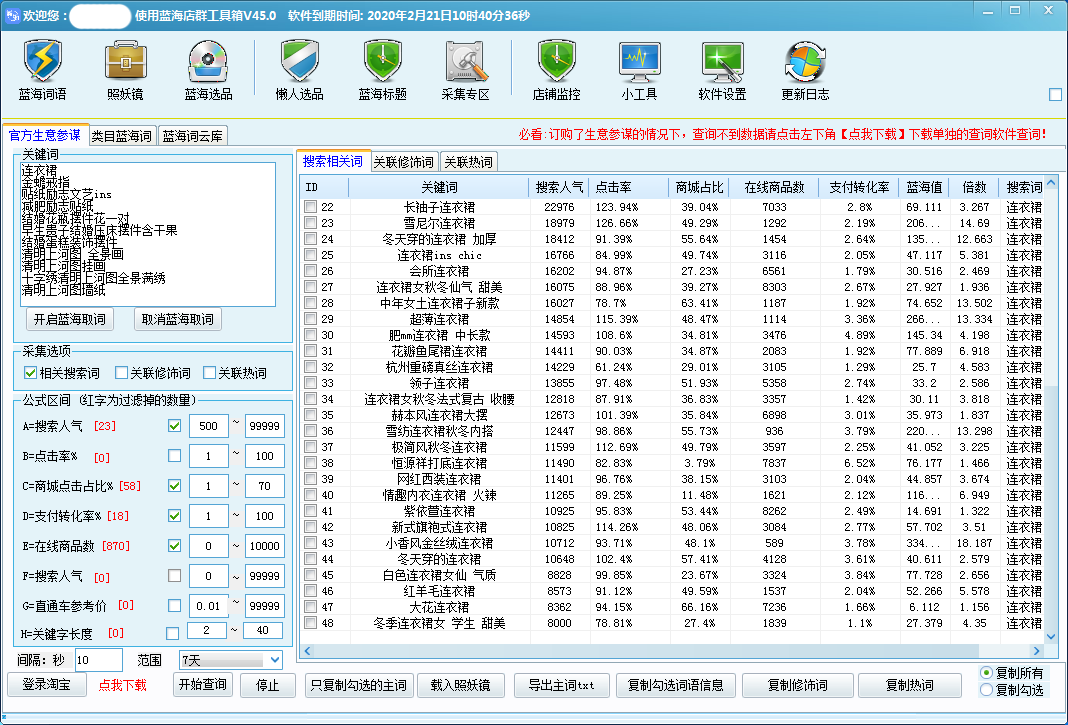This screenshot has height=725, width=1068.
Task: Focus the 关键词 list text area
Action: tap(148, 234)
